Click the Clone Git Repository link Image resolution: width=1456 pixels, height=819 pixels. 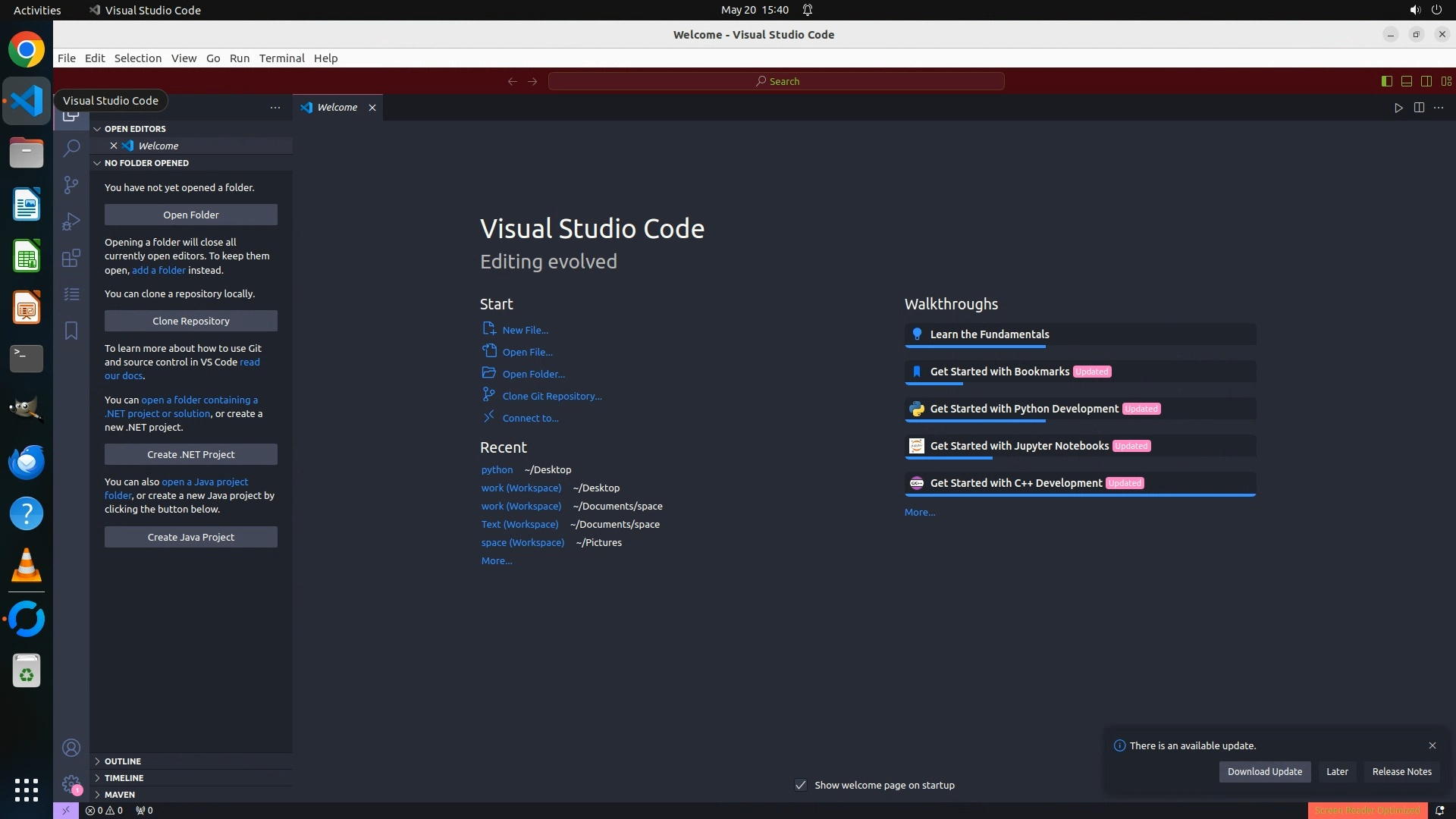point(551,396)
